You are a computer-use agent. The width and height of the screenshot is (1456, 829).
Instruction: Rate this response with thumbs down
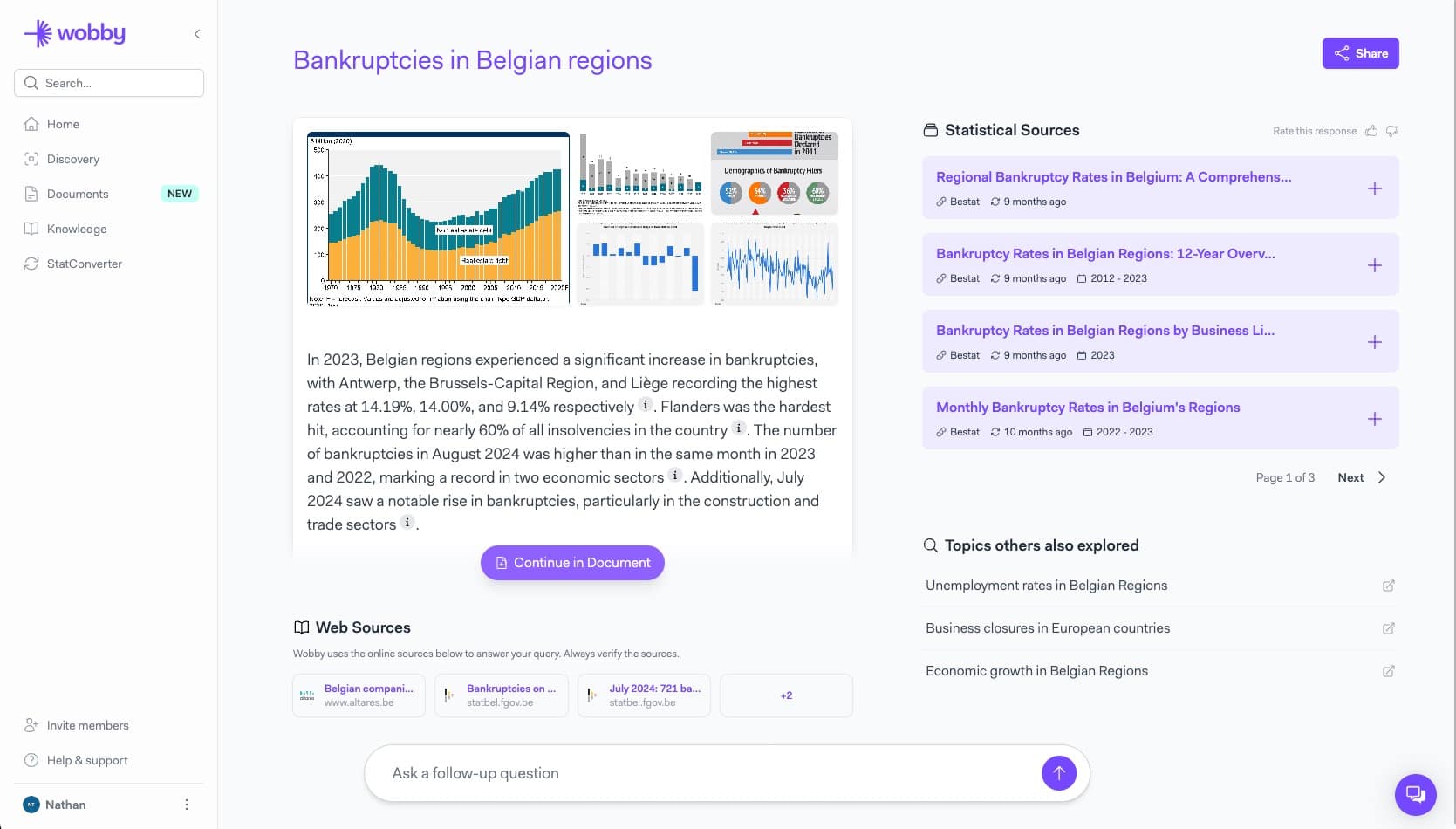[1392, 130]
